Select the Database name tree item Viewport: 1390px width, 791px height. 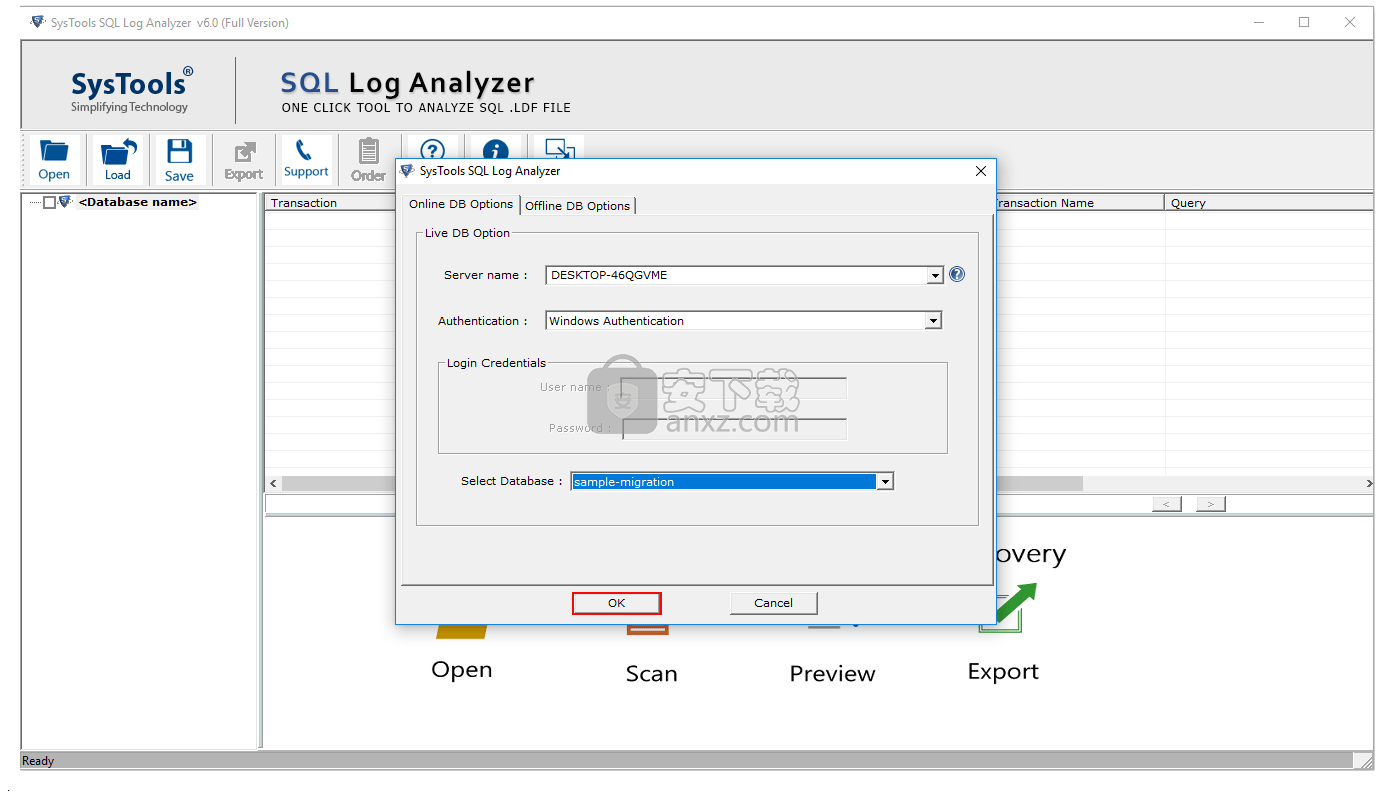pos(138,202)
